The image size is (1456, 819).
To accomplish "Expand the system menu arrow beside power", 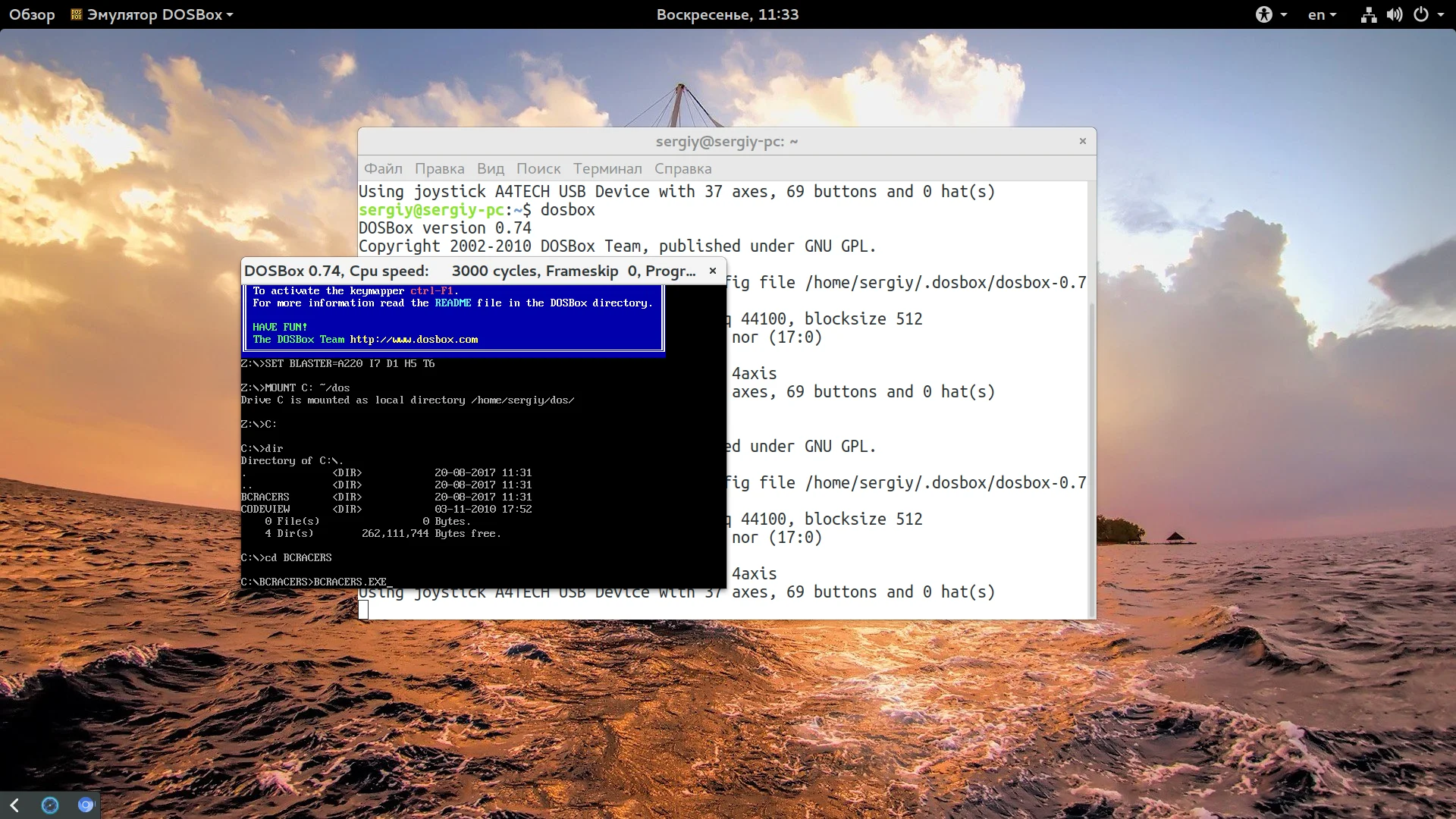I will (1441, 14).
